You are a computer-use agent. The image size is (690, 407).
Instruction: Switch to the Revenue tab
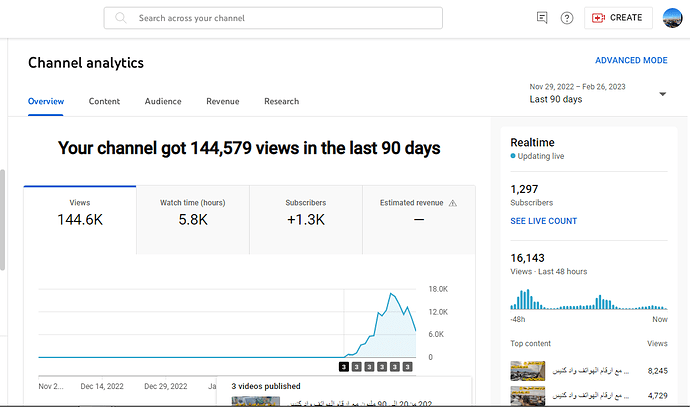223,101
